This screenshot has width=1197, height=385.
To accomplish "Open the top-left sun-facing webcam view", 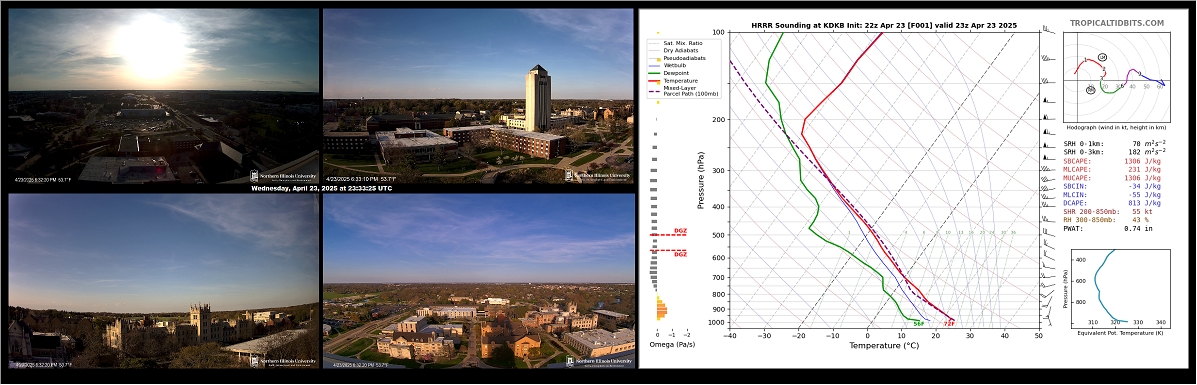I will pos(163,95).
